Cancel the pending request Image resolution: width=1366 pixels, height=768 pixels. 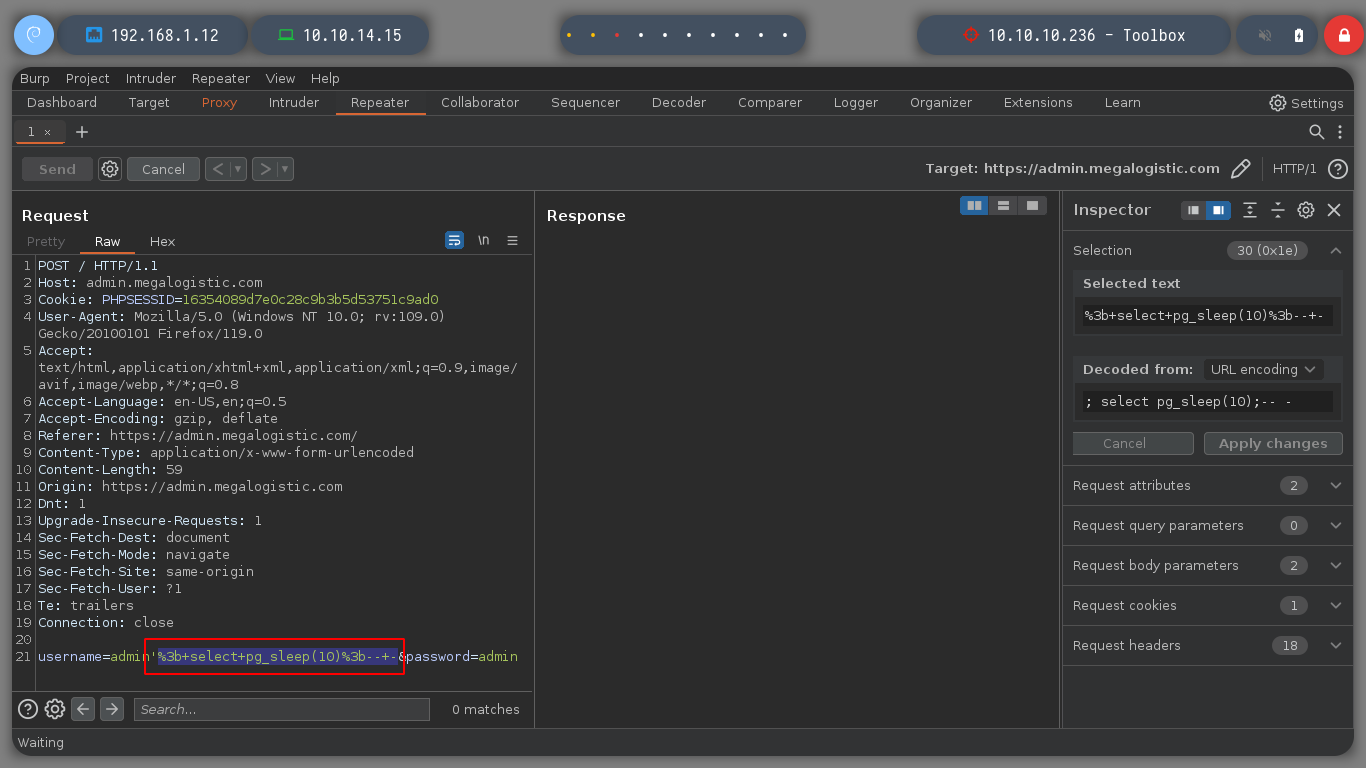click(163, 169)
